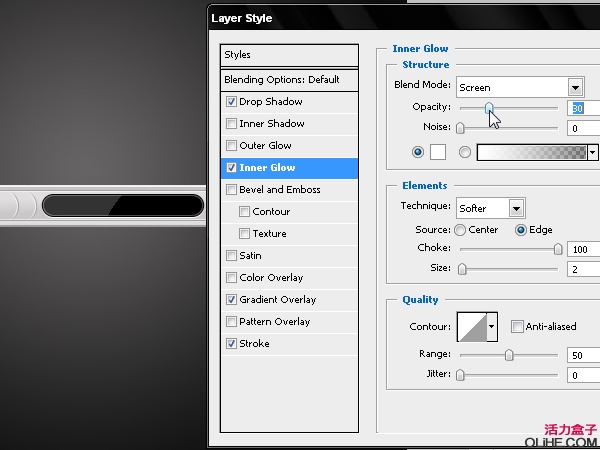Open the Blend Mode Screen dropdown

click(x=520, y=87)
